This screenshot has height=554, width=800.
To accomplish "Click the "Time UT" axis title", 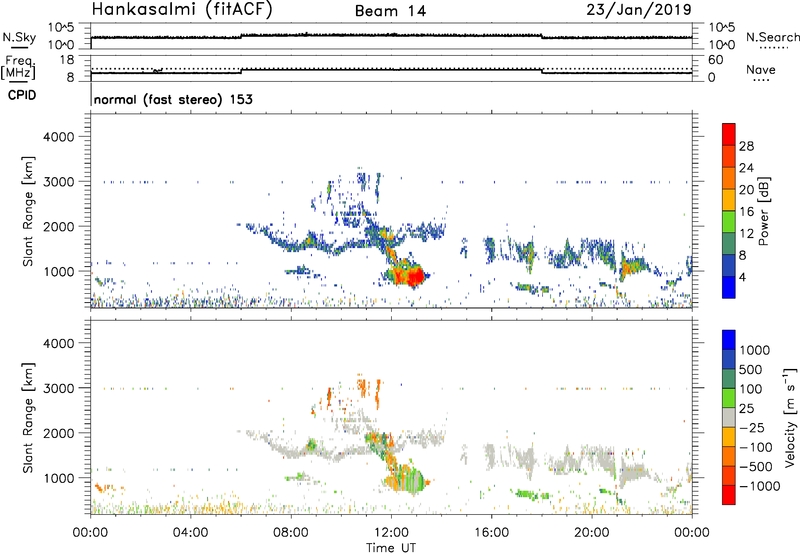I will [391, 548].
